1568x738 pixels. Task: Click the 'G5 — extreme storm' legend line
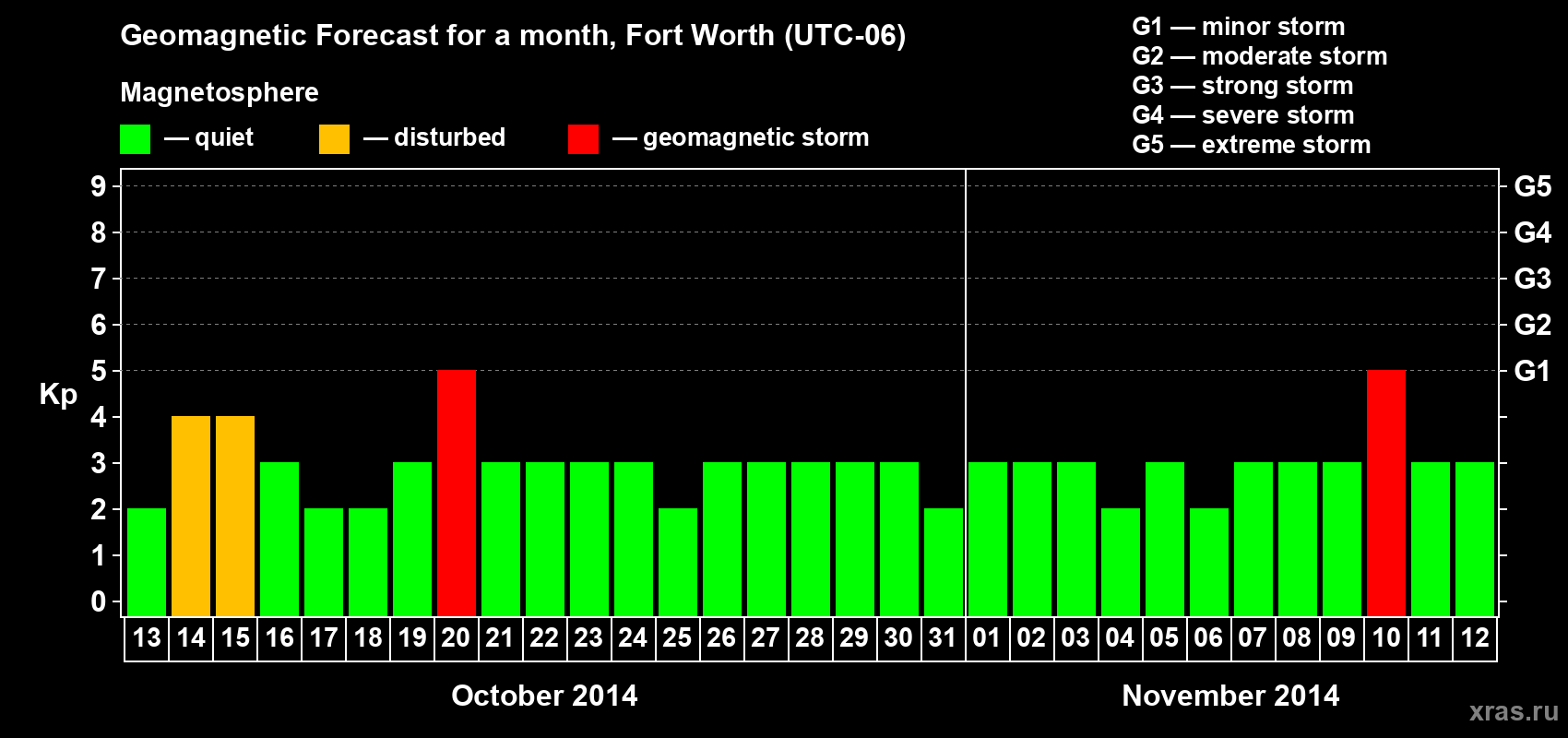tap(1252, 145)
